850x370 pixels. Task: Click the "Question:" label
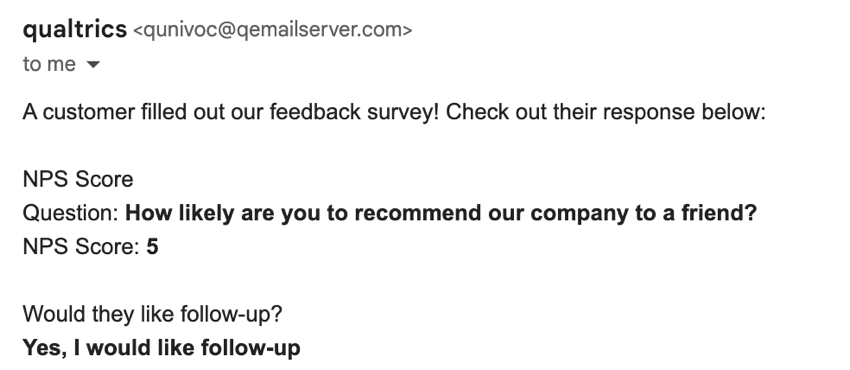[71, 213]
